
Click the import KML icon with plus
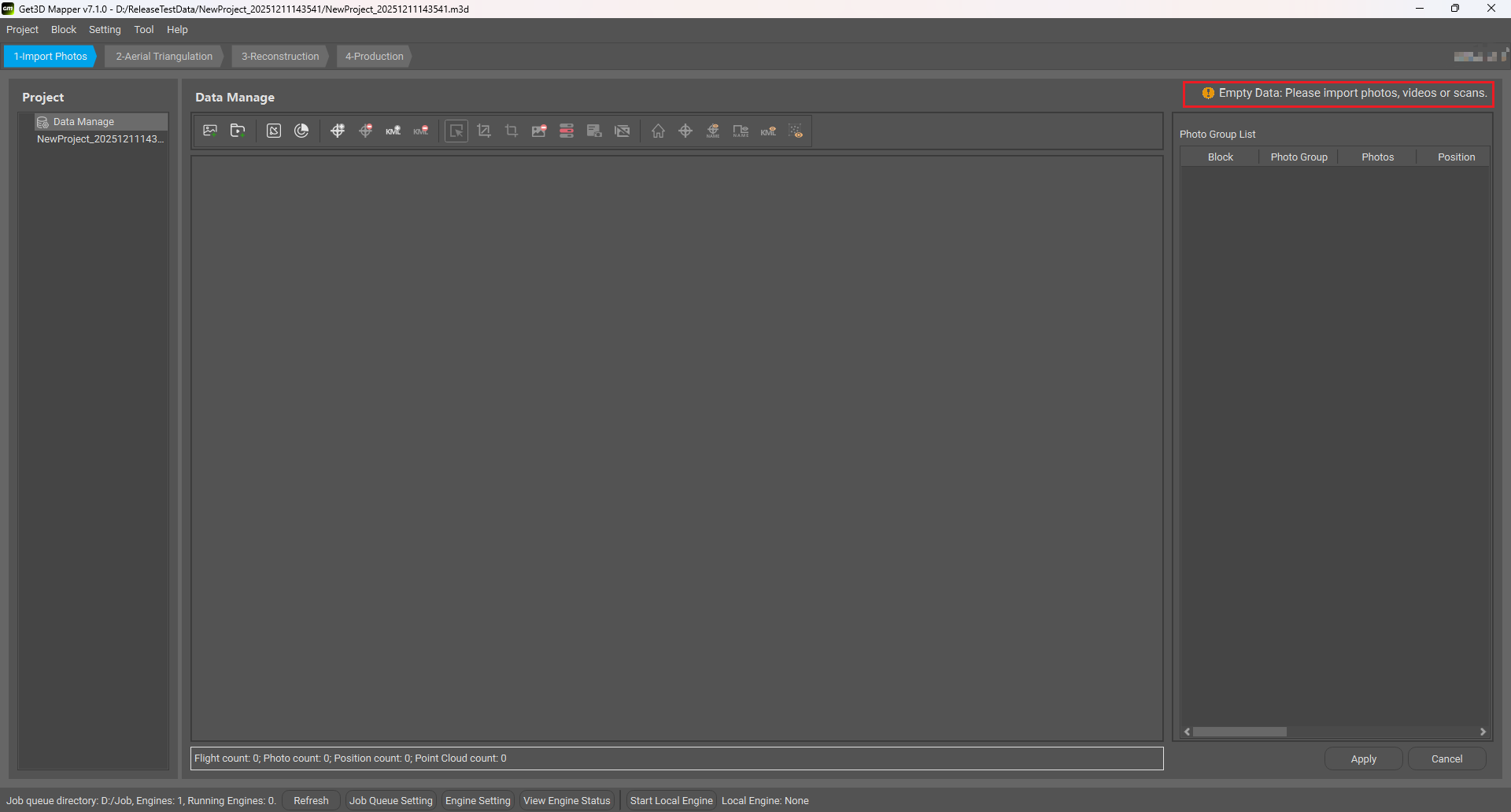(x=393, y=131)
